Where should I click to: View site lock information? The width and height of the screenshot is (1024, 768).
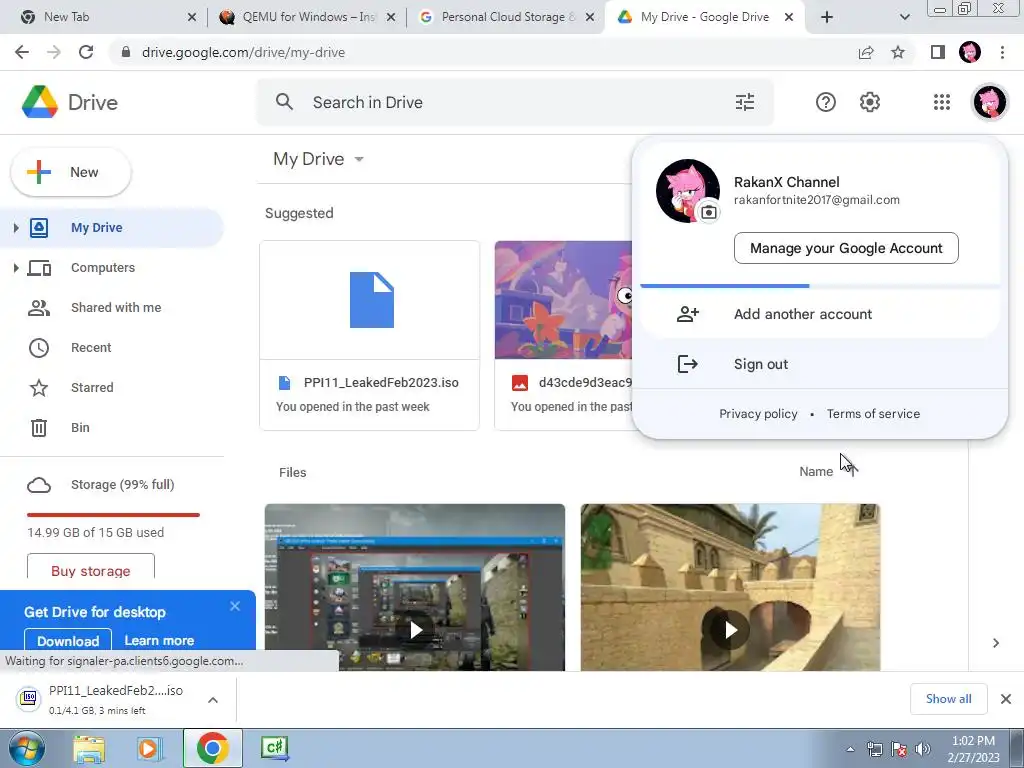pyautogui.click(x=126, y=52)
